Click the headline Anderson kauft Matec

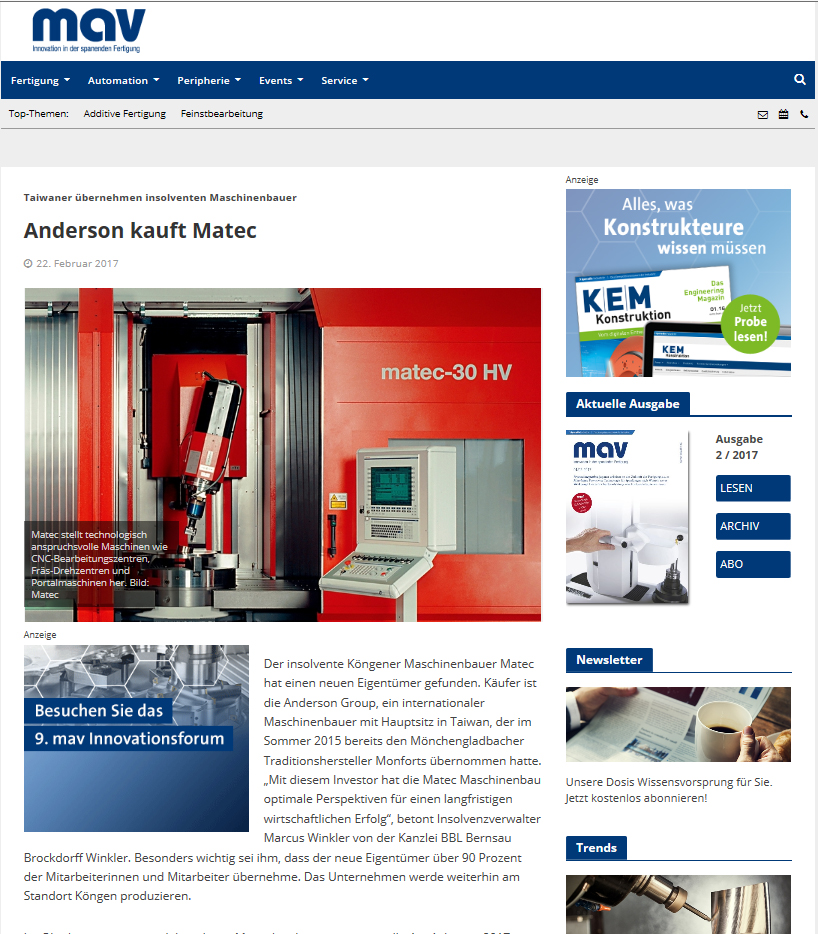[x=140, y=231]
